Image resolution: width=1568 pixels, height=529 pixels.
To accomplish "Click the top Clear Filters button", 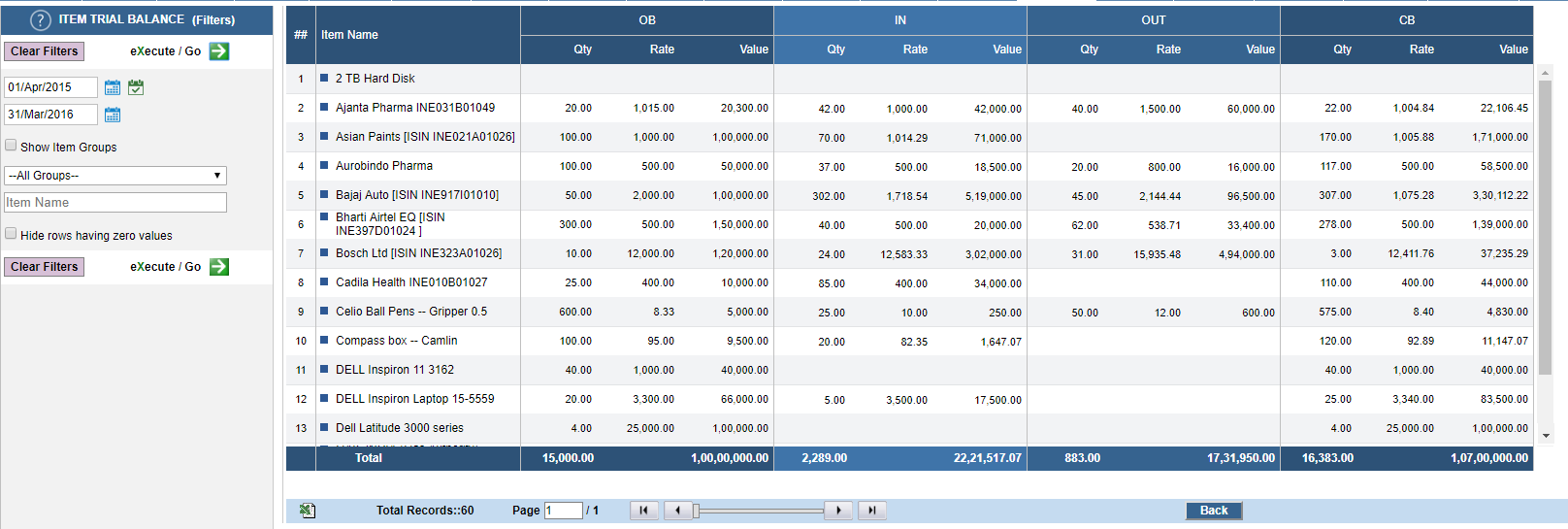I will tap(45, 51).
